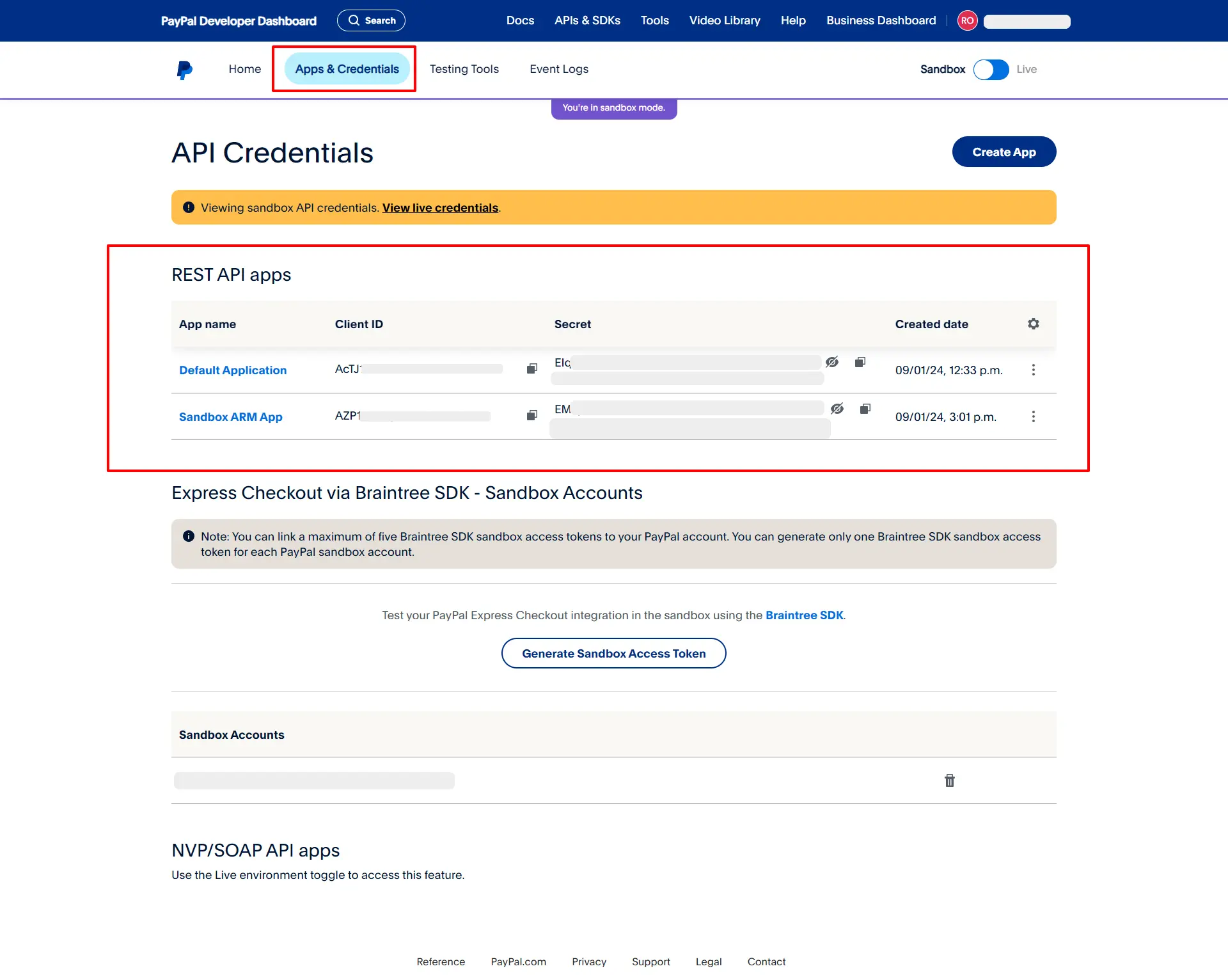Click the RO profile avatar
The width and height of the screenshot is (1228, 980).
[x=967, y=20]
